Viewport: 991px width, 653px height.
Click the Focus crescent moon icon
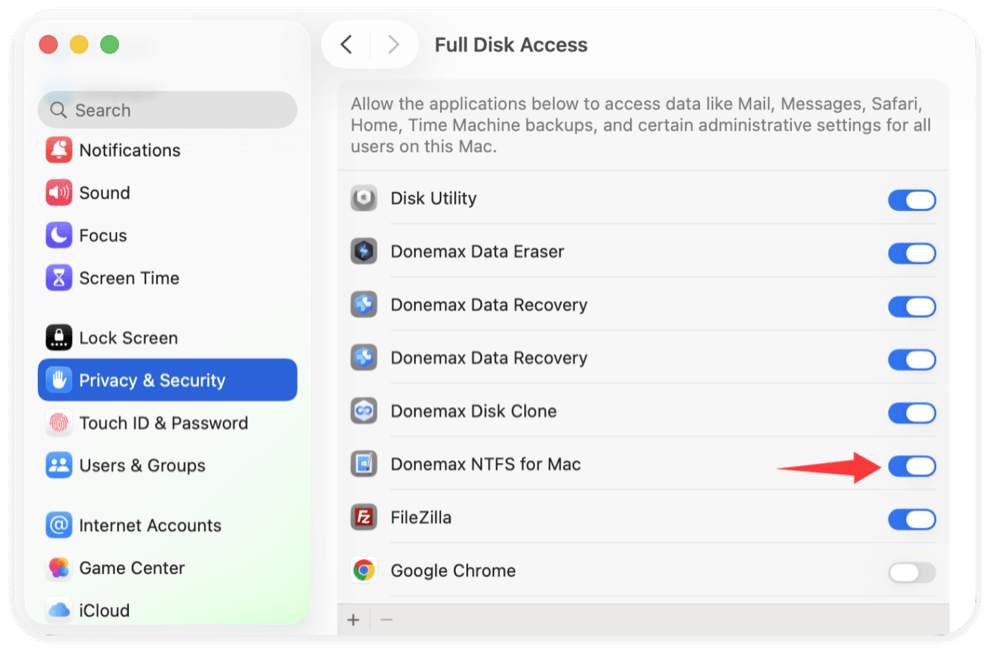click(x=58, y=235)
